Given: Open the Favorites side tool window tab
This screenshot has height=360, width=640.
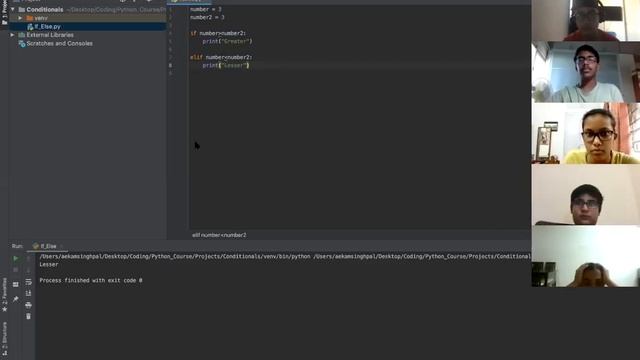Looking at the screenshot, I should [x=4, y=295].
